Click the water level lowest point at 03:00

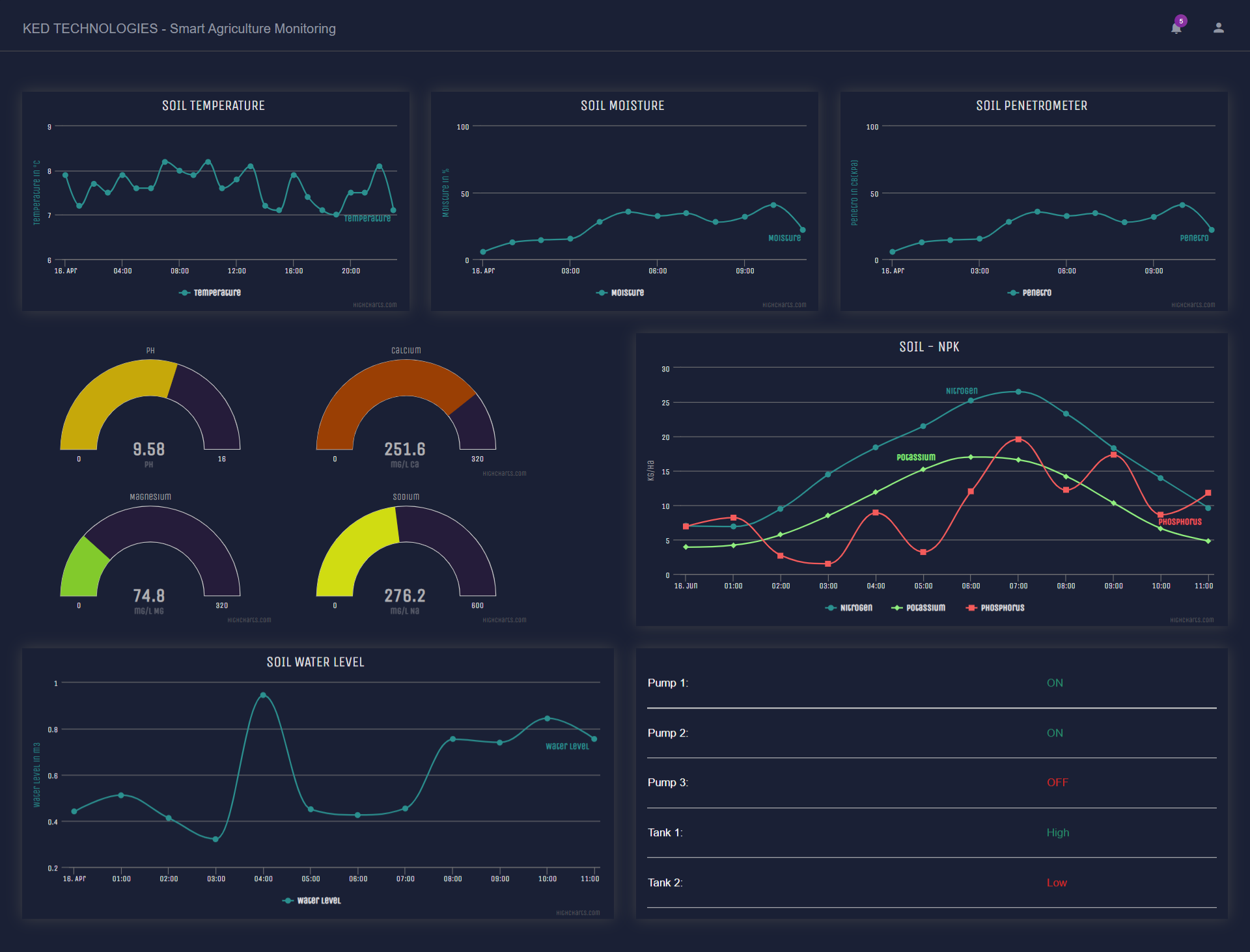[215, 839]
